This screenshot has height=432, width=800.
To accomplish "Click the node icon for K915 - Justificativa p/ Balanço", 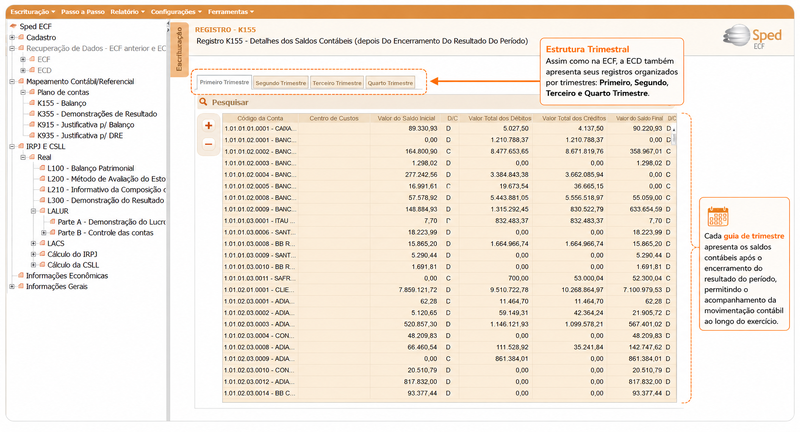I will point(32,124).
